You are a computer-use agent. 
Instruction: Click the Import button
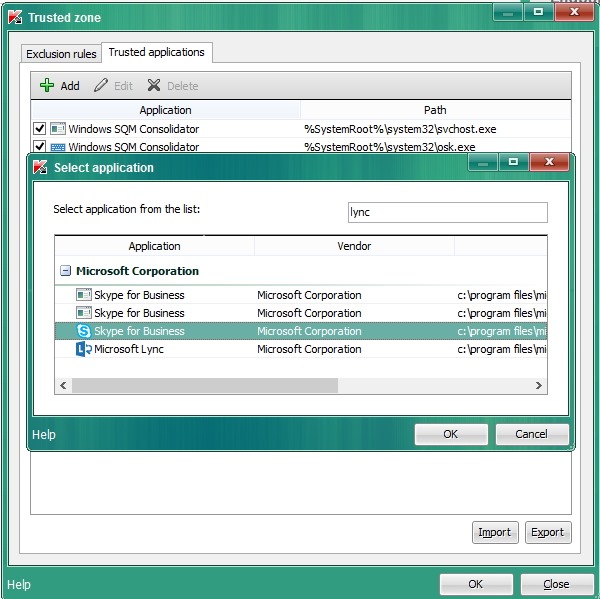tap(494, 532)
